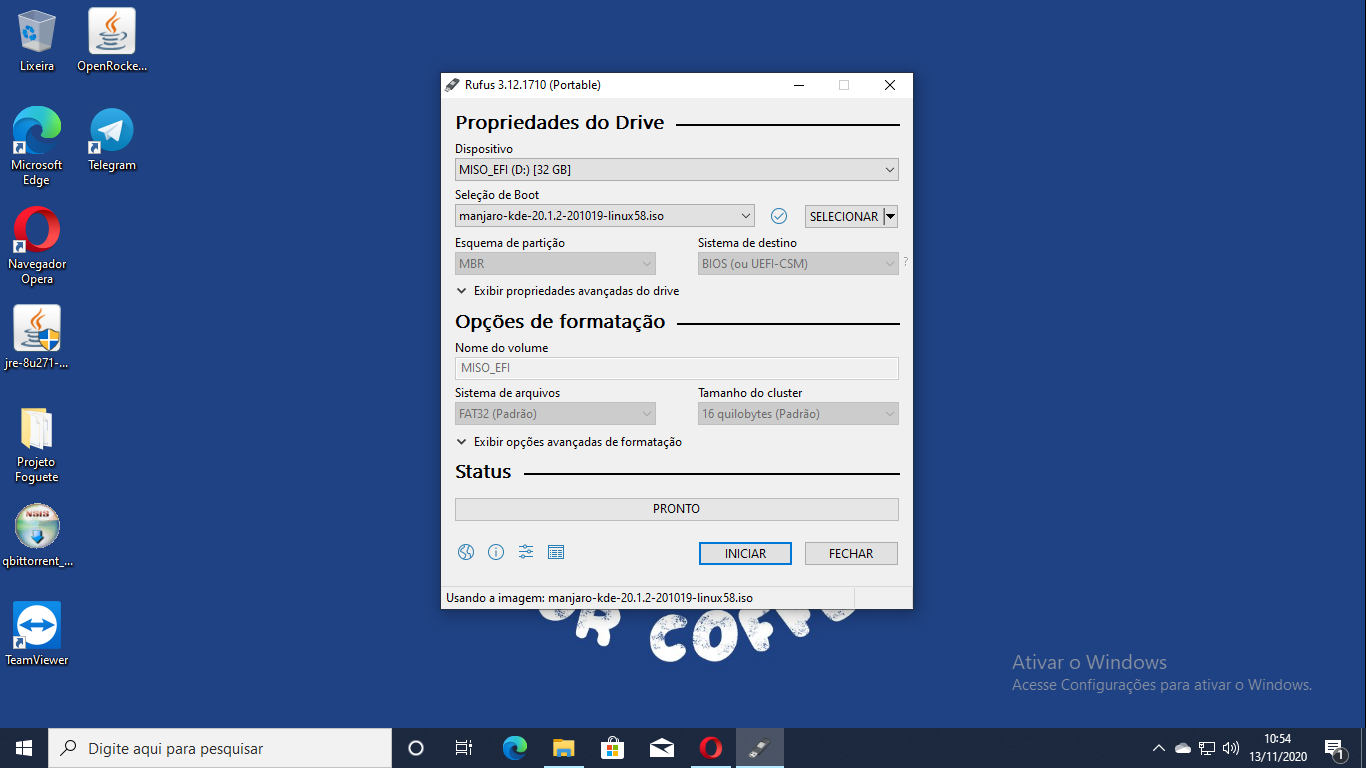1366x768 pixels.
Task: Open the Sistema de destino BIOS dropdown
Action: [x=798, y=264]
